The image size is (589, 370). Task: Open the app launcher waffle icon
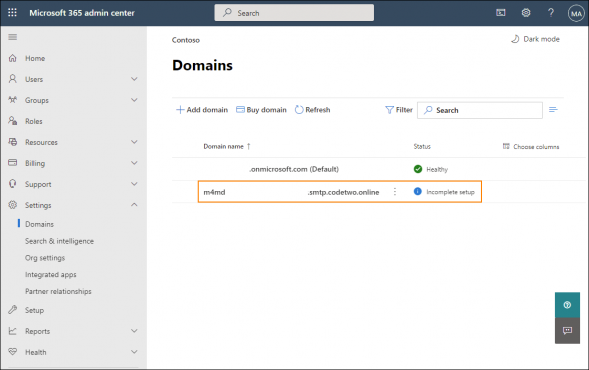click(x=12, y=13)
